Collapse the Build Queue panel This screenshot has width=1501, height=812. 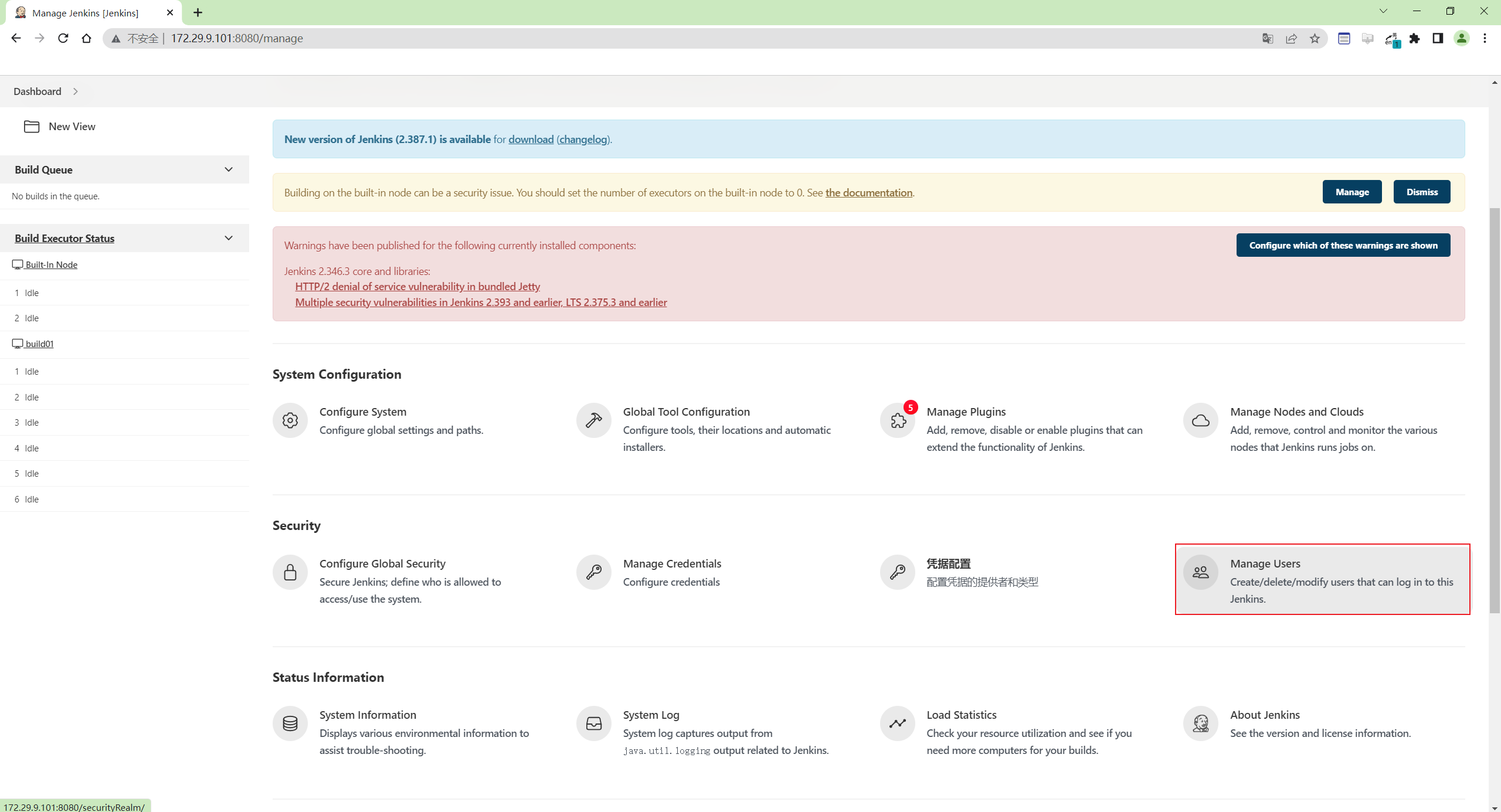point(229,169)
